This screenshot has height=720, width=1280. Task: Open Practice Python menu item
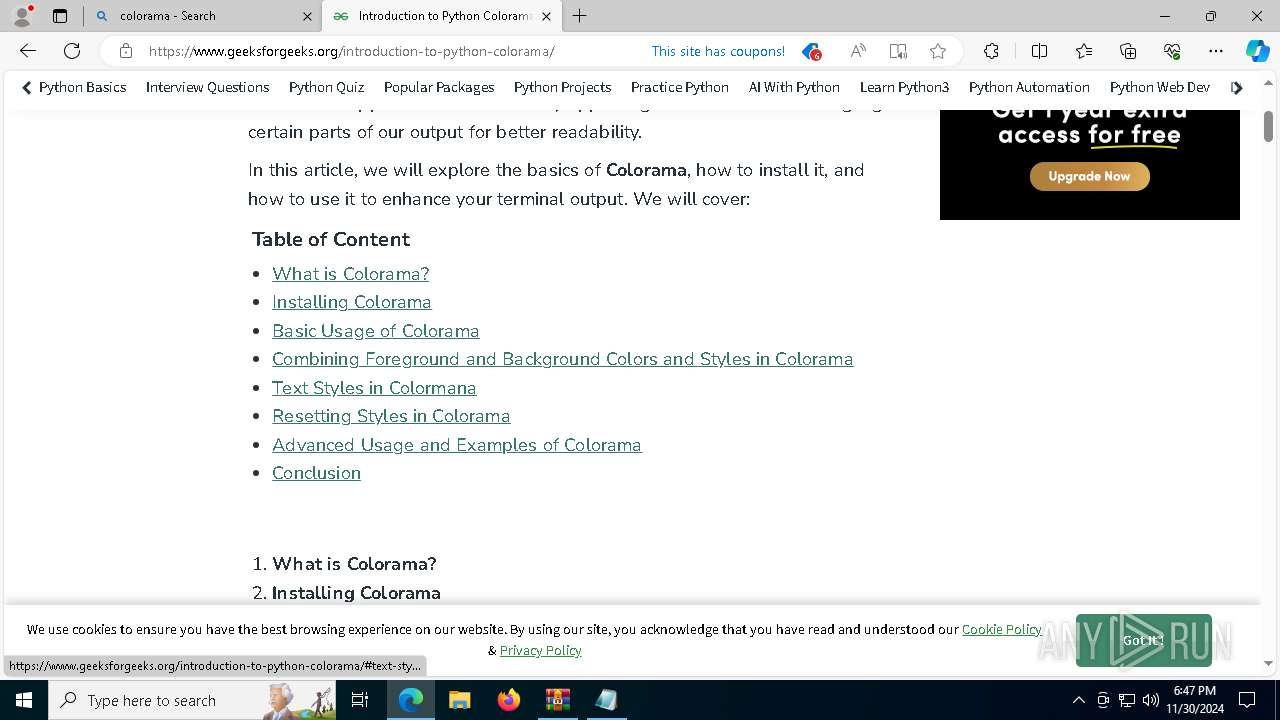tap(679, 88)
